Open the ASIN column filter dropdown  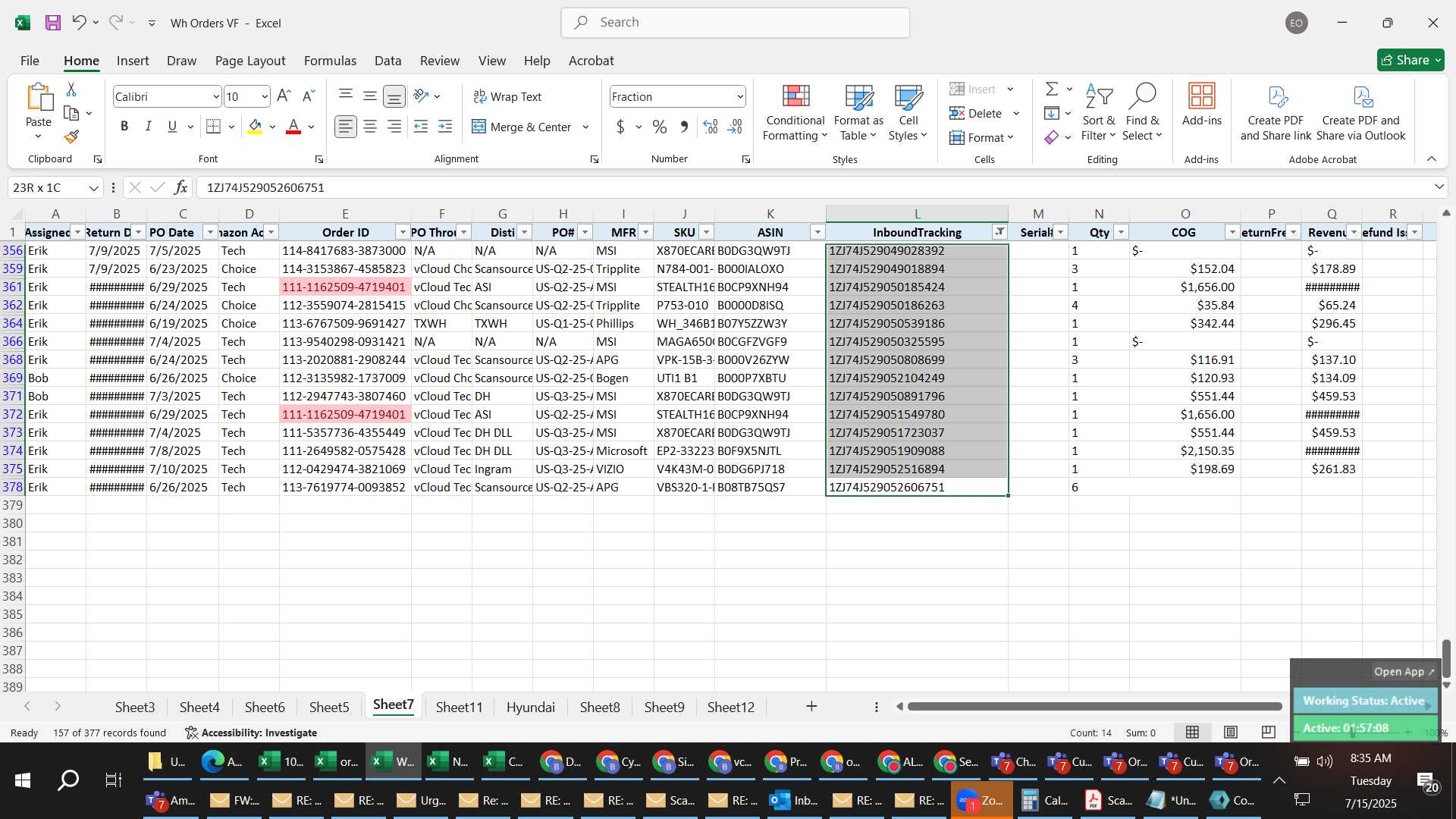(x=817, y=232)
